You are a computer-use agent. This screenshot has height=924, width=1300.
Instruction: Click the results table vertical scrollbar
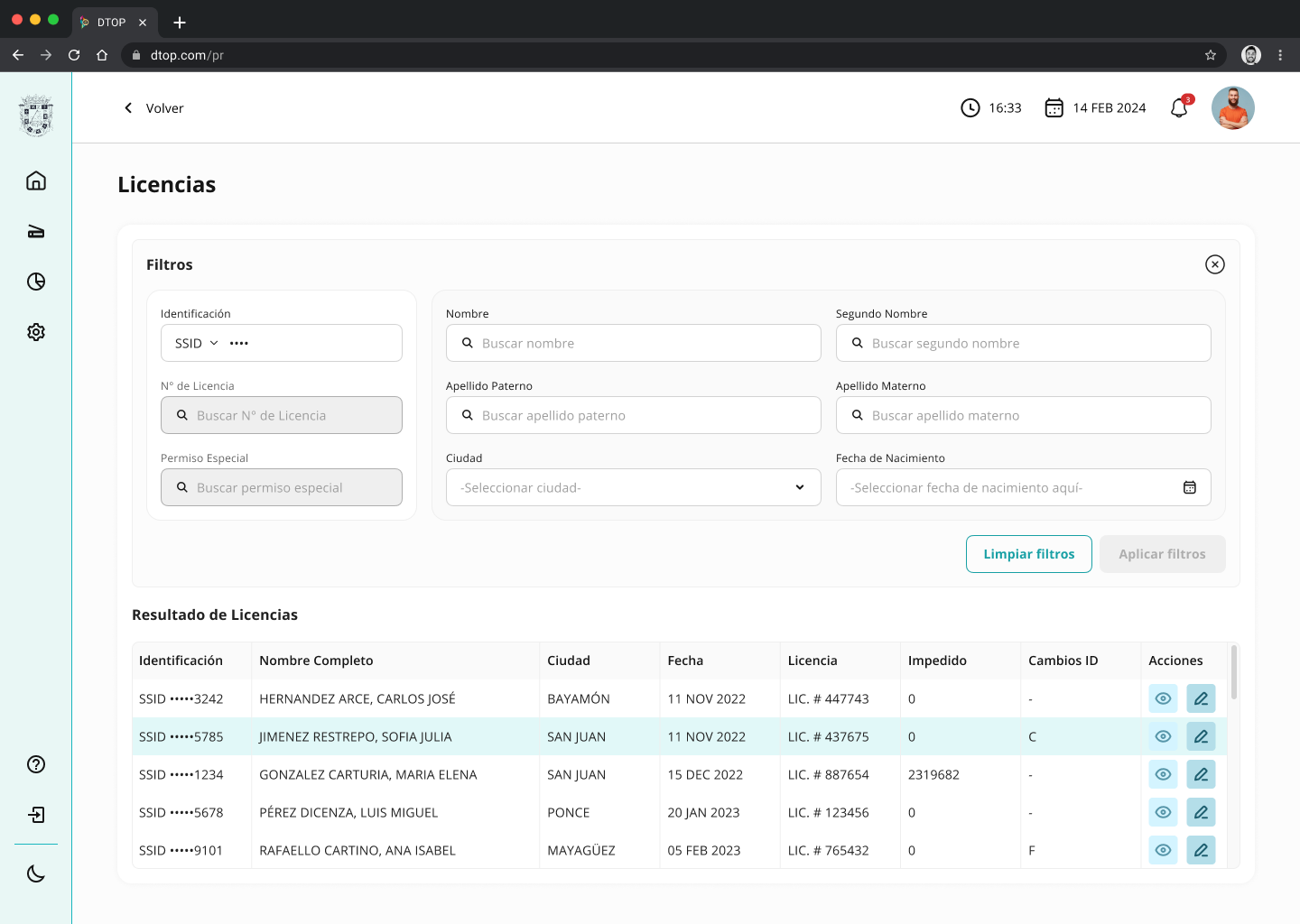(x=1233, y=672)
